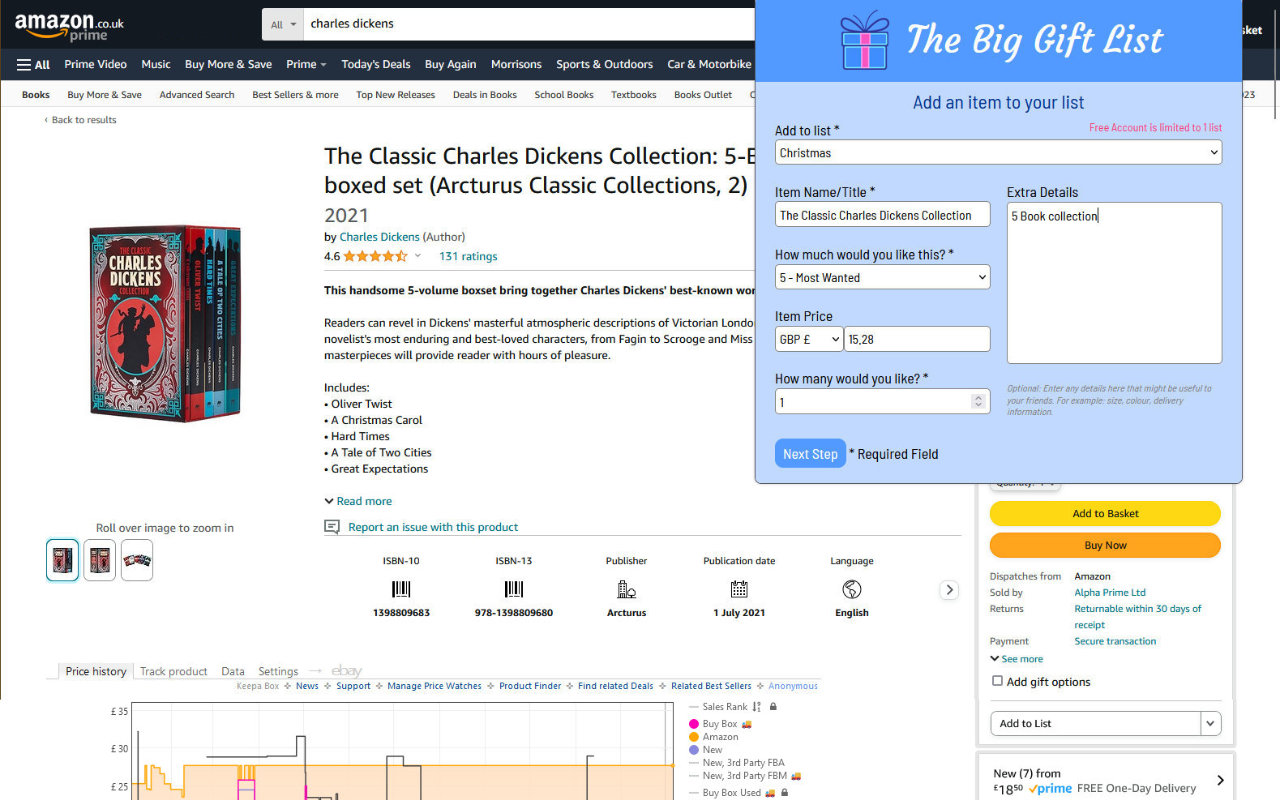The width and height of the screenshot is (1280, 800).
Task: Toggle Amazon orange legend dot
Action: pyautogui.click(x=694, y=737)
